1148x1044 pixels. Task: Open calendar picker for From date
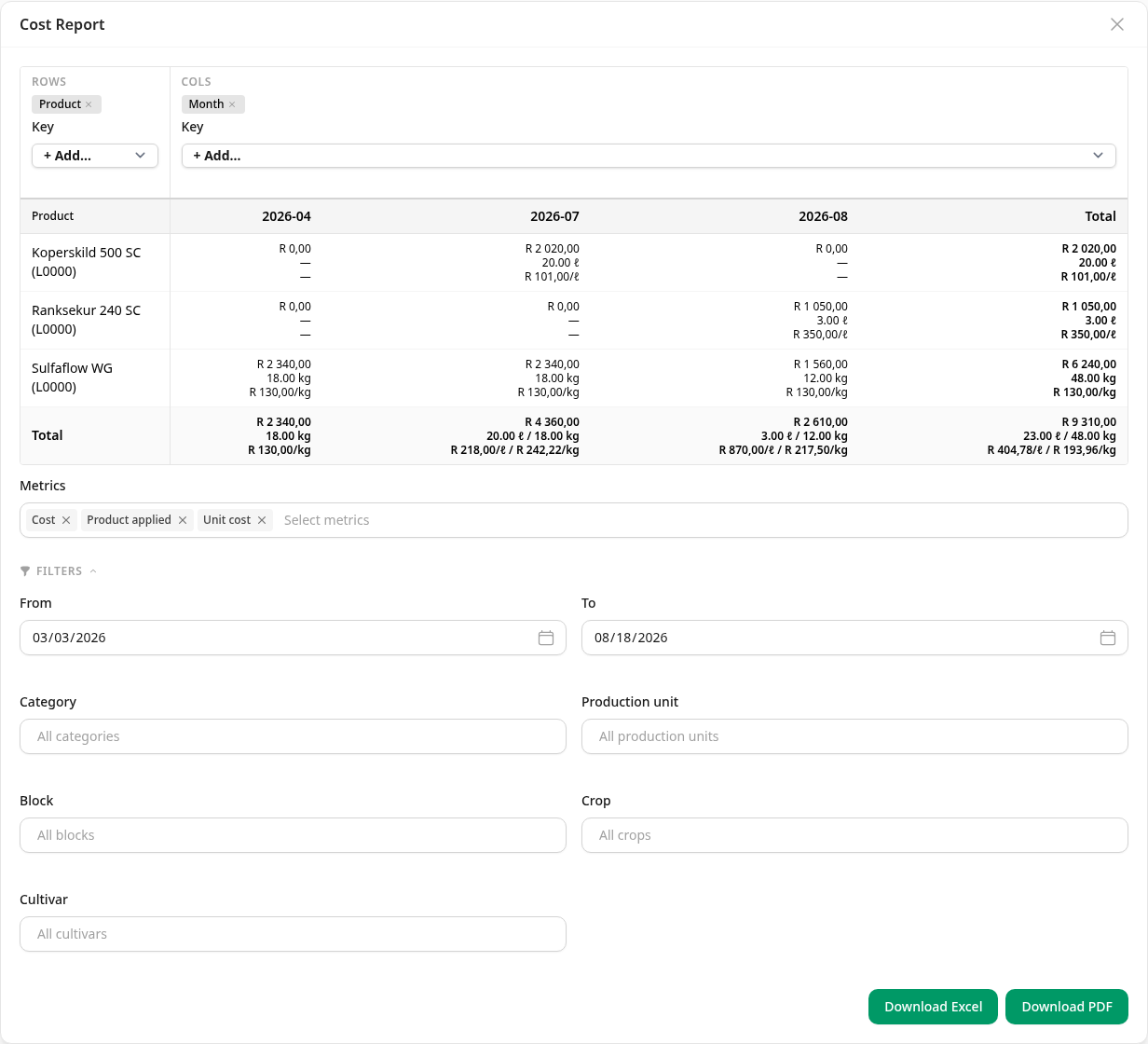[x=546, y=638]
